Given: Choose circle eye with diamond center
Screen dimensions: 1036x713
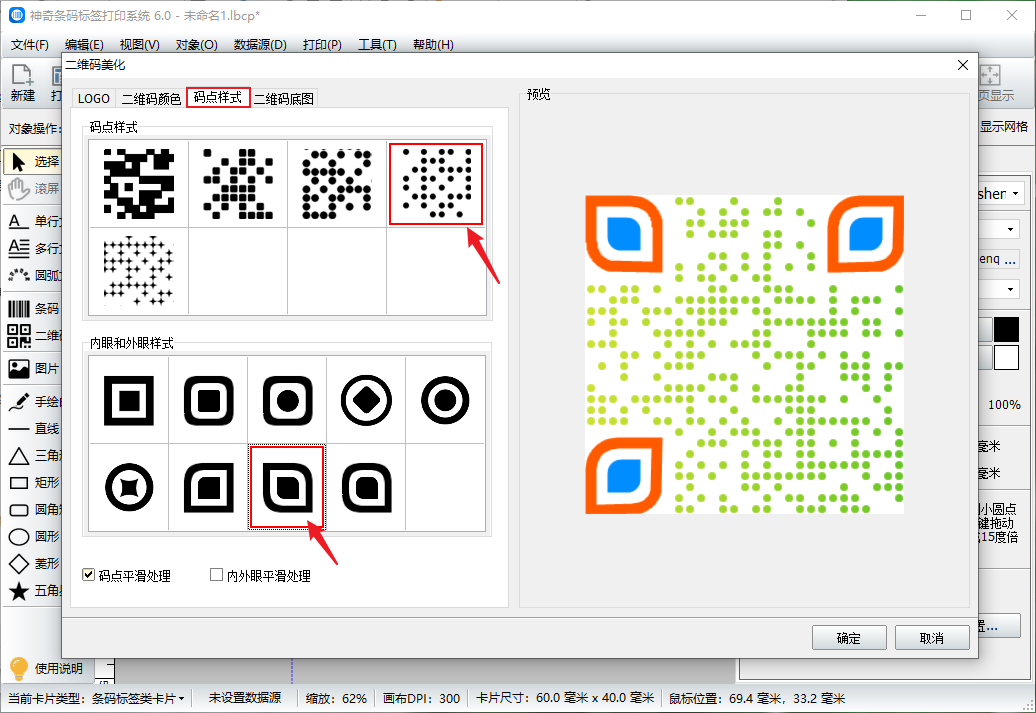Looking at the screenshot, I should tap(367, 400).
